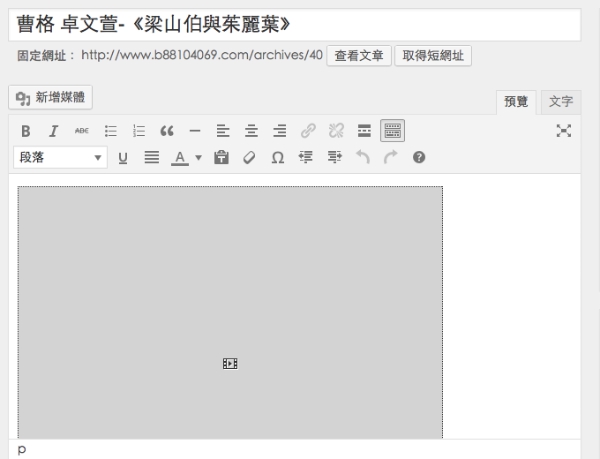The image size is (600, 459).
Task: Focus the post title field
Action: click(295, 24)
